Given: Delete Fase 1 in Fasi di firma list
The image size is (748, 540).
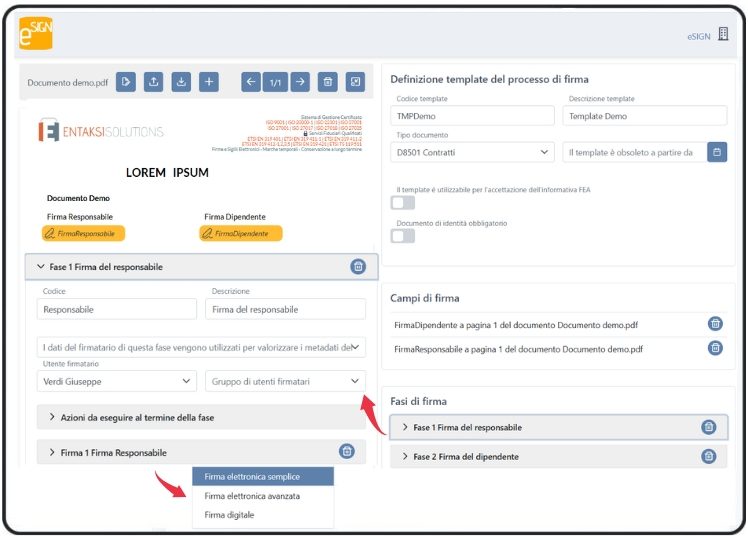Looking at the screenshot, I should 709,427.
